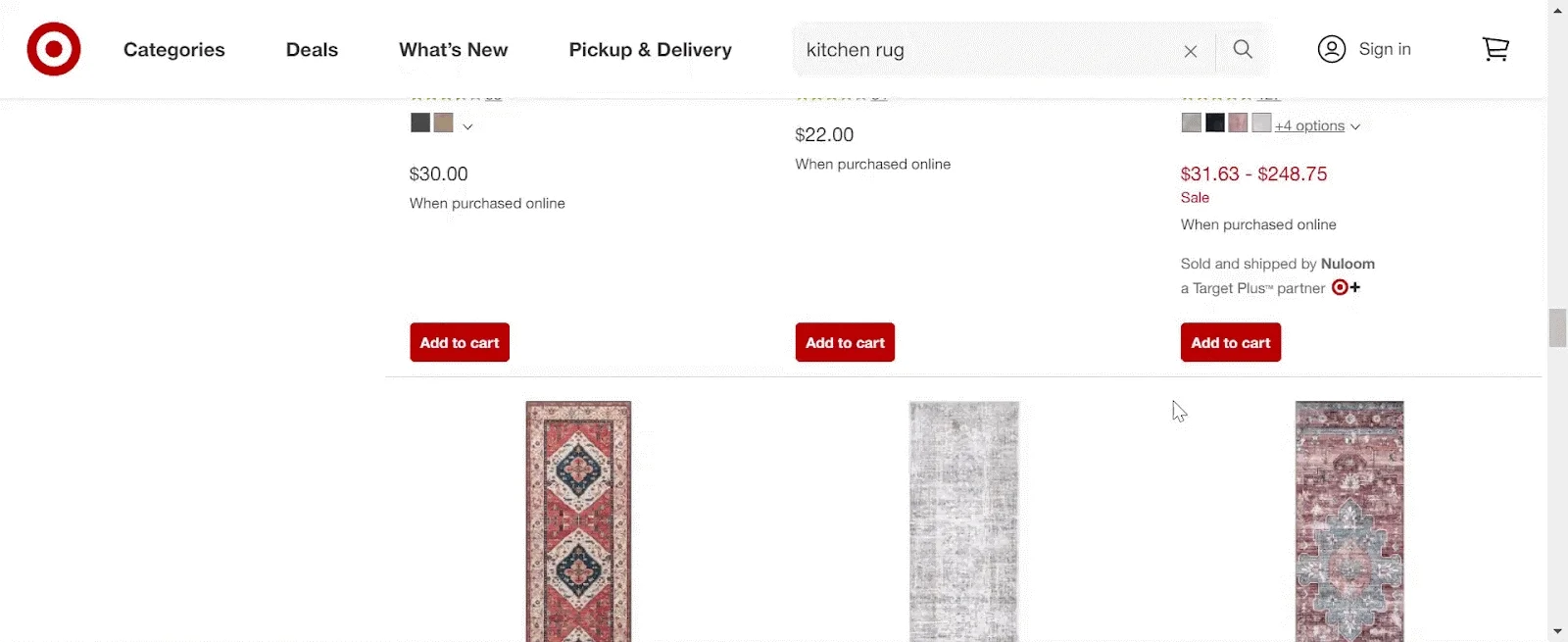The height and width of the screenshot is (642, 1568).
Task: Add the $30.00 rug to cart
Action: [x=460, y=342]
